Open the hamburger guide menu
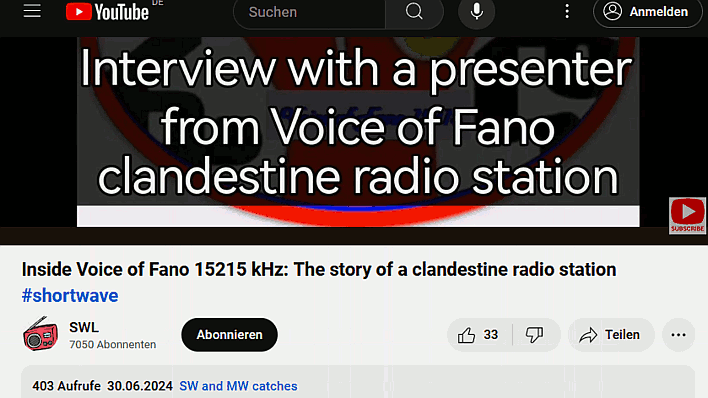This screenshot has width=708, height=398. tap(32, 11)
